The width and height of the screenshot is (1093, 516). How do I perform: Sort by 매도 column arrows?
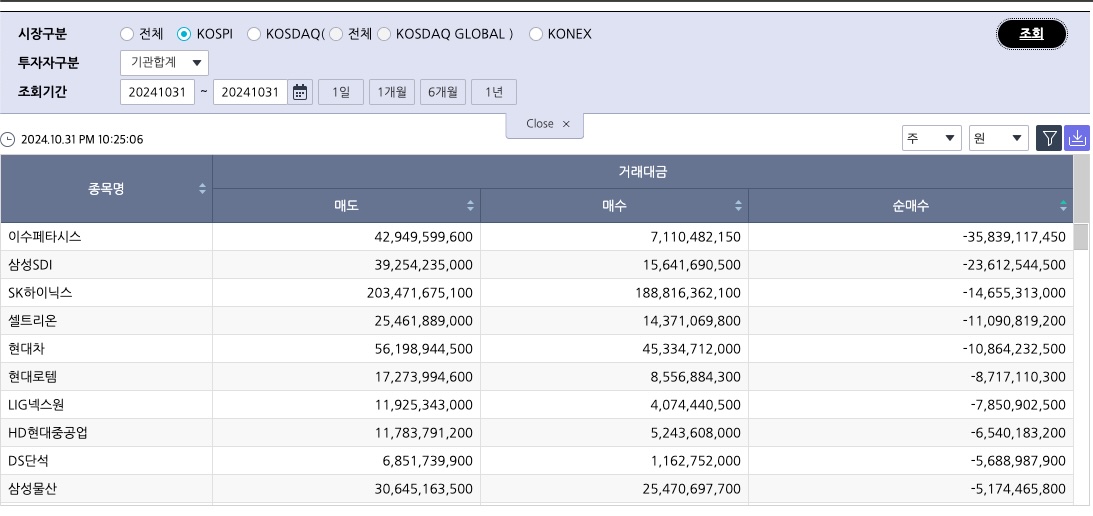point(471,206)
